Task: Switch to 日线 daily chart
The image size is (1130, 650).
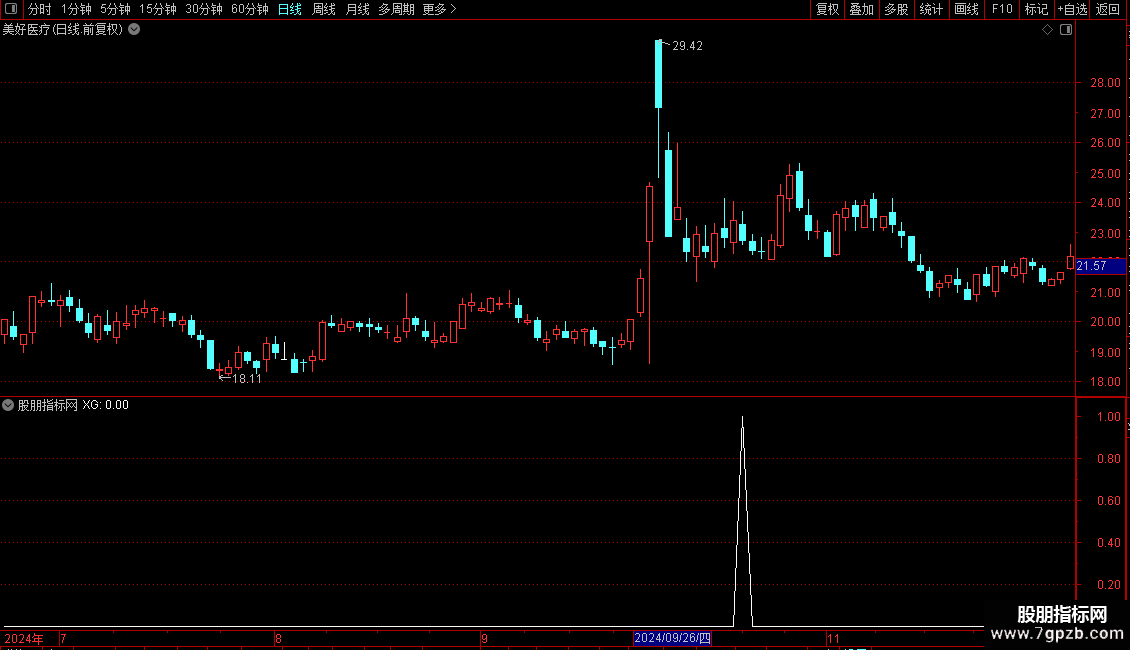Action: point(290,9)
